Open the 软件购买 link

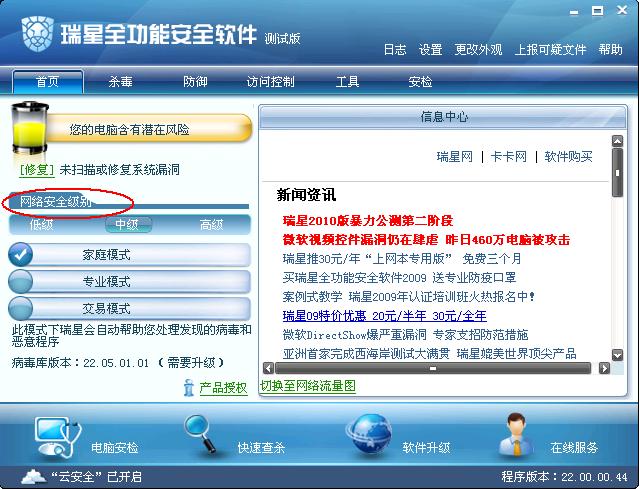pyautogui.click(x=568, y=156)
